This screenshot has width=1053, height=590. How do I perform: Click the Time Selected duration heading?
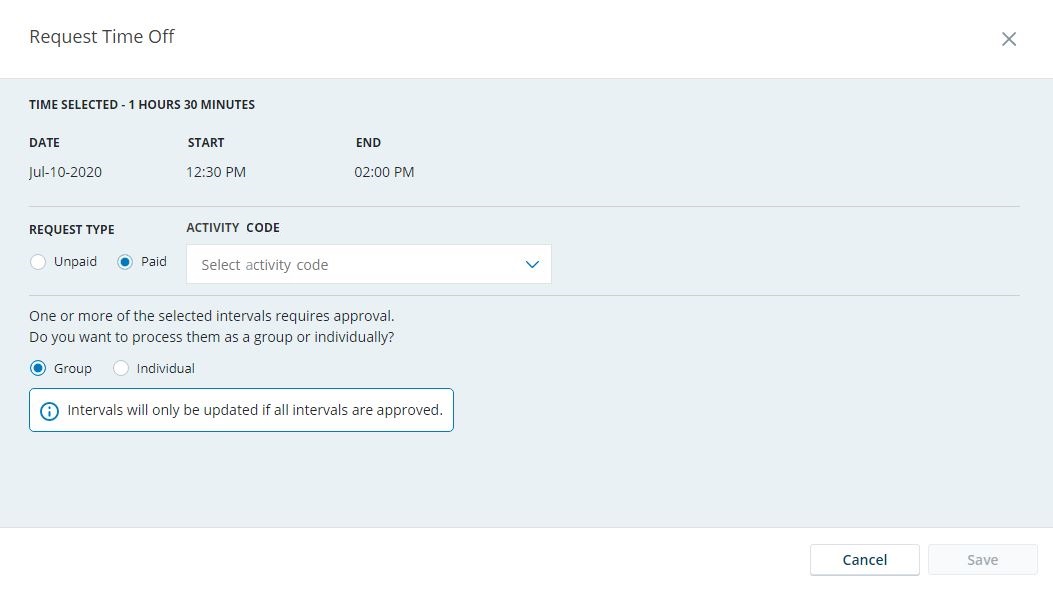(x=142, y=105)
